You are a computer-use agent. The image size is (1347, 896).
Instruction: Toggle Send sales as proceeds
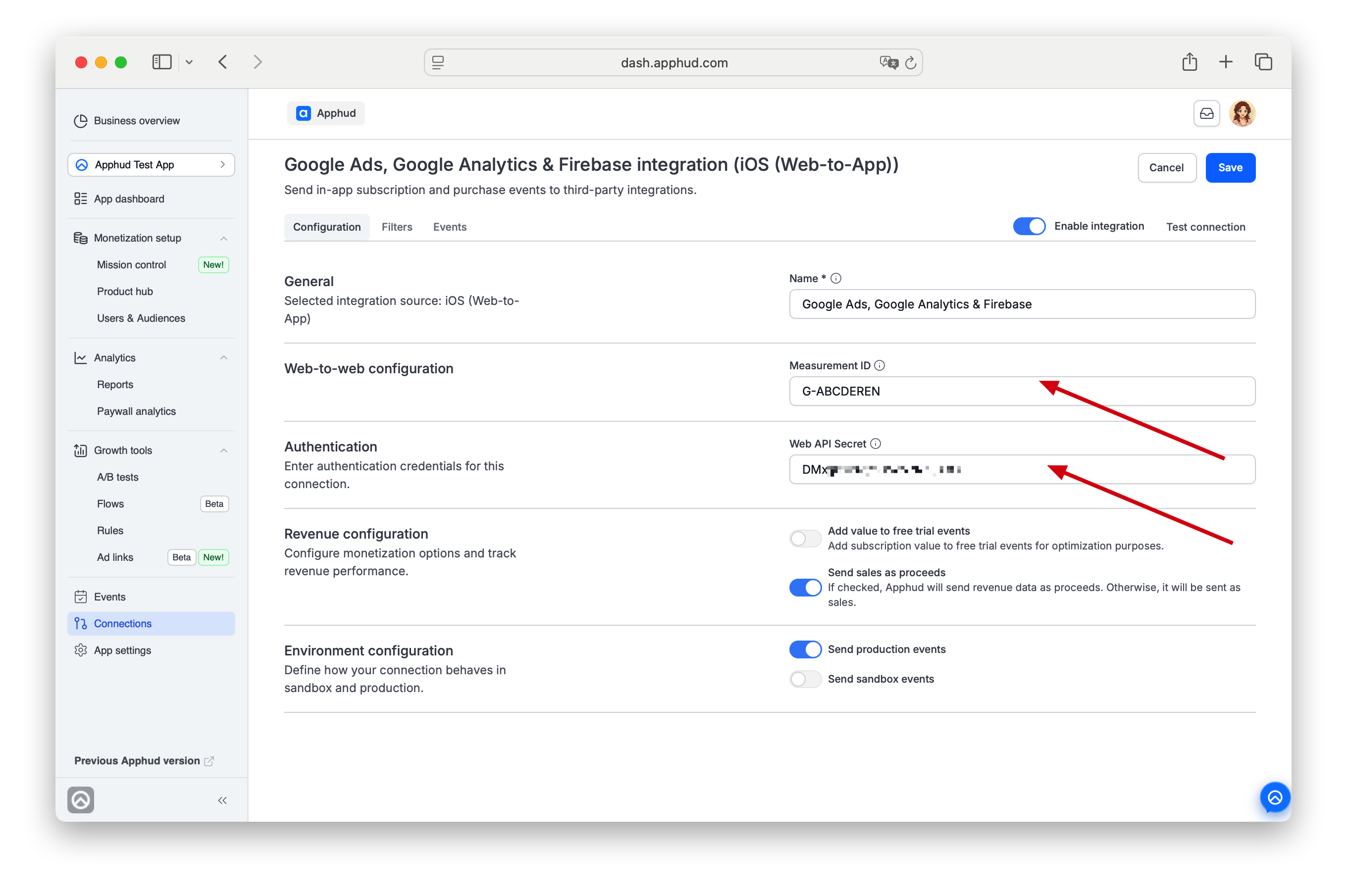pyautogui.click(x=805, y=588)
